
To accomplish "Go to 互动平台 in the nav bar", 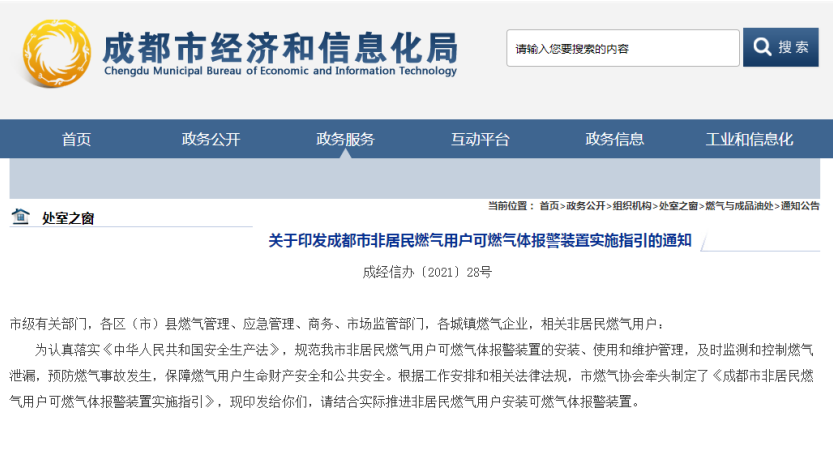I will pyautogui.click(x=480, y=139).
